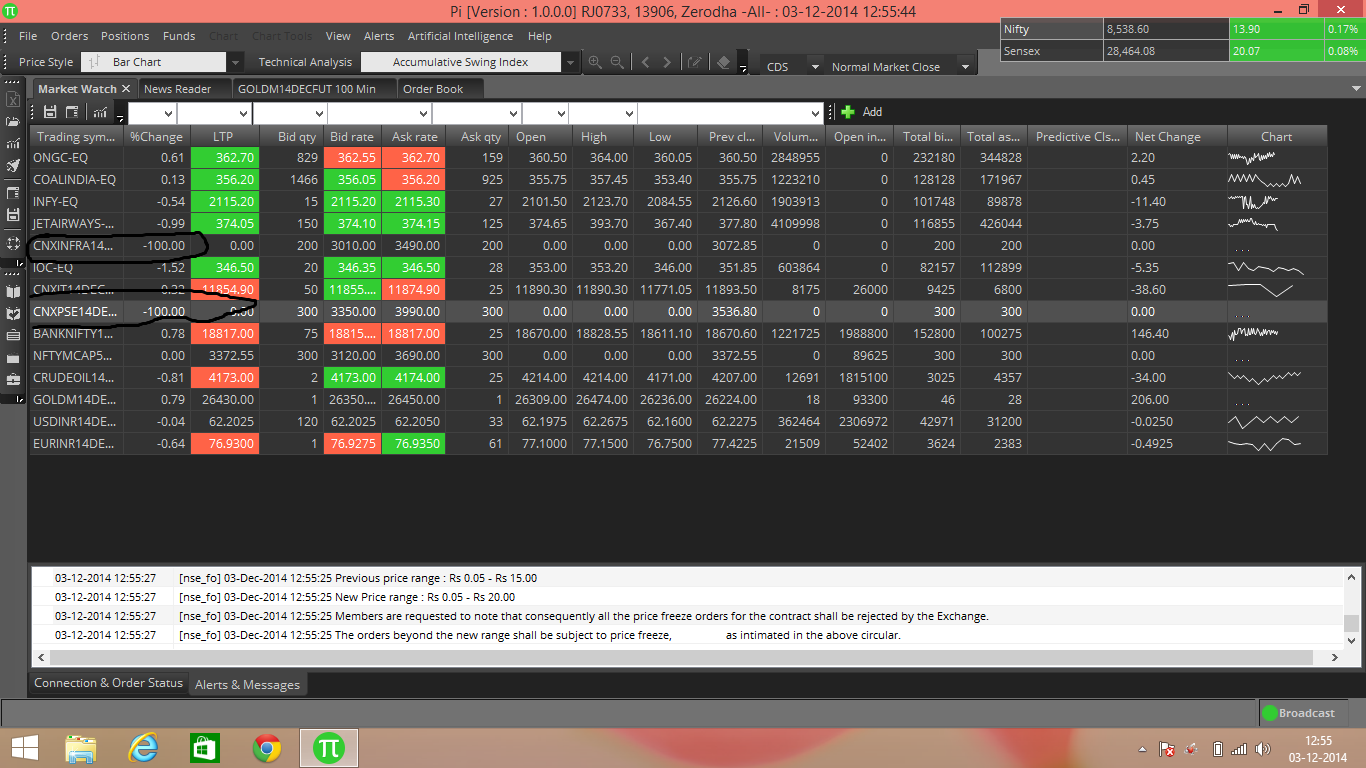
Task: Click the medical-kit briefcase icon in left sidebar
Action: pyautogui.click(x=13, y=380)
